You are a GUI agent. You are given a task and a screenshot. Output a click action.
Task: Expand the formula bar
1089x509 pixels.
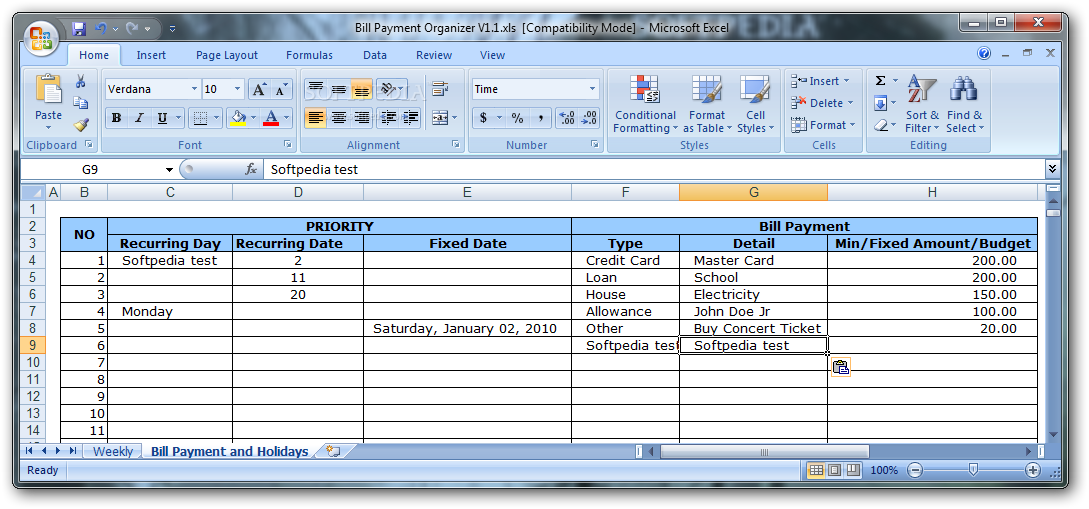point(1052,169)
